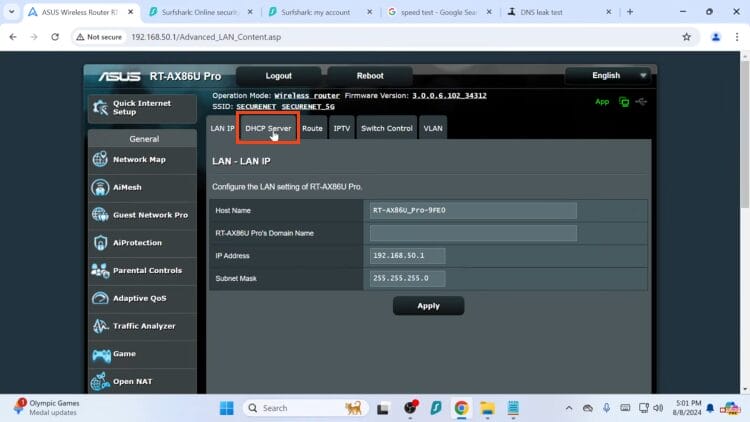
Task: Click the Logout button
Action: [278, 76]
